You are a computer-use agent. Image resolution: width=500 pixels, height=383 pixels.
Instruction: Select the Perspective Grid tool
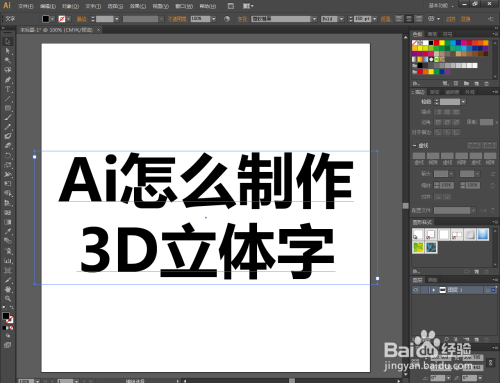[x=8, y=203]
